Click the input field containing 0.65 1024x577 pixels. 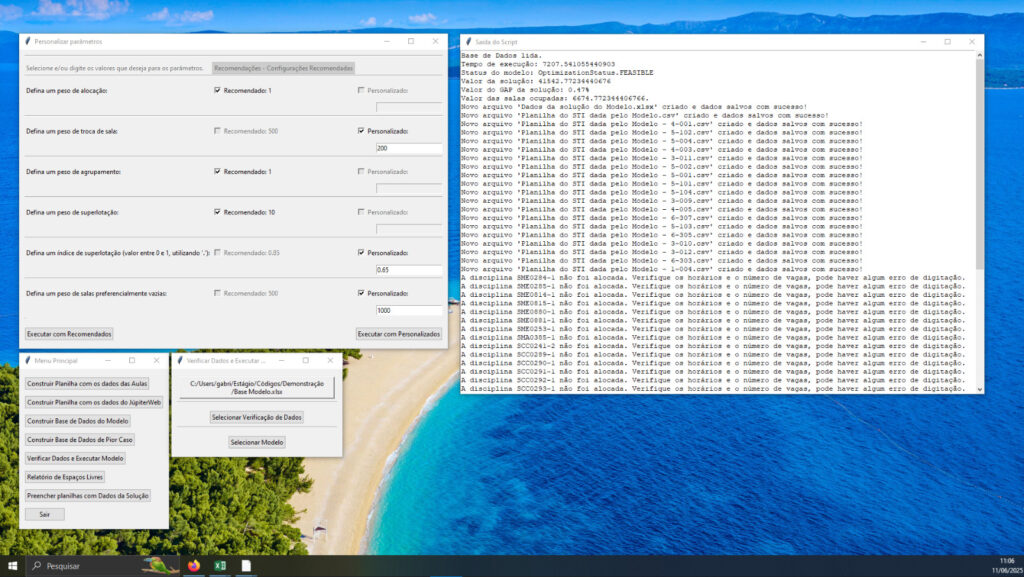point(408,270)
